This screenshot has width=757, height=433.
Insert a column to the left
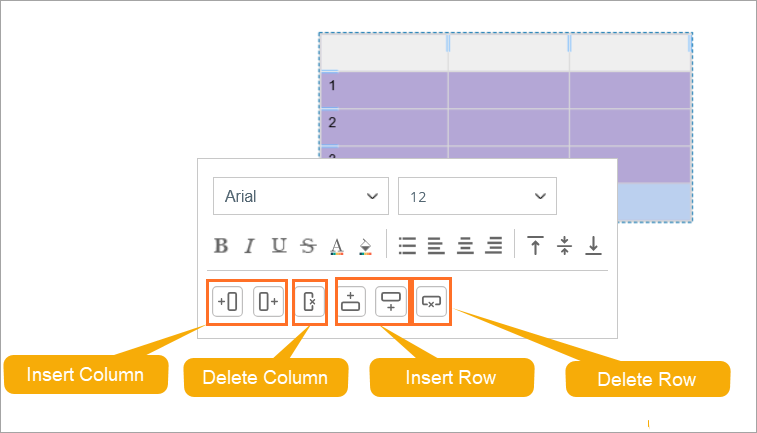click(x=227, y=301)
